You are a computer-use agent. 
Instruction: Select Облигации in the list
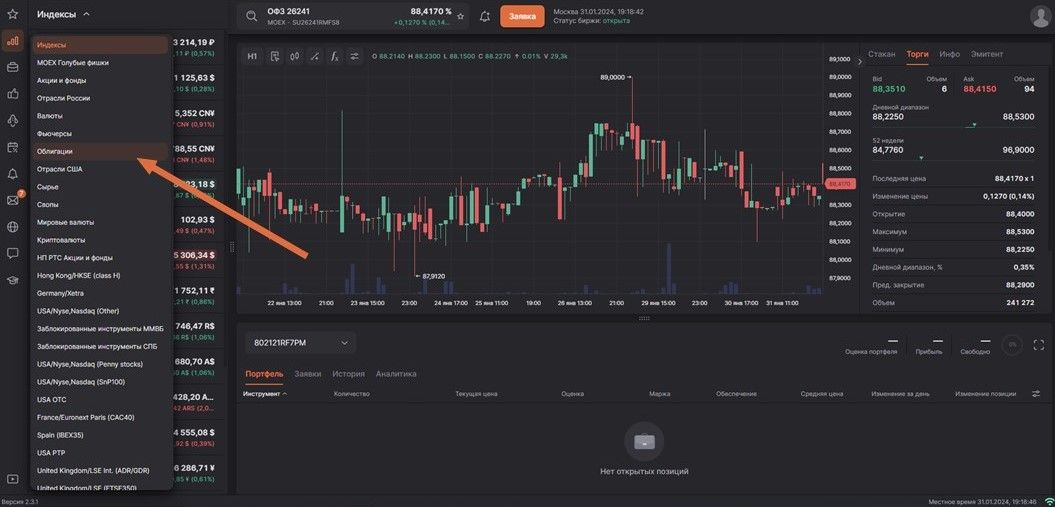100,151
